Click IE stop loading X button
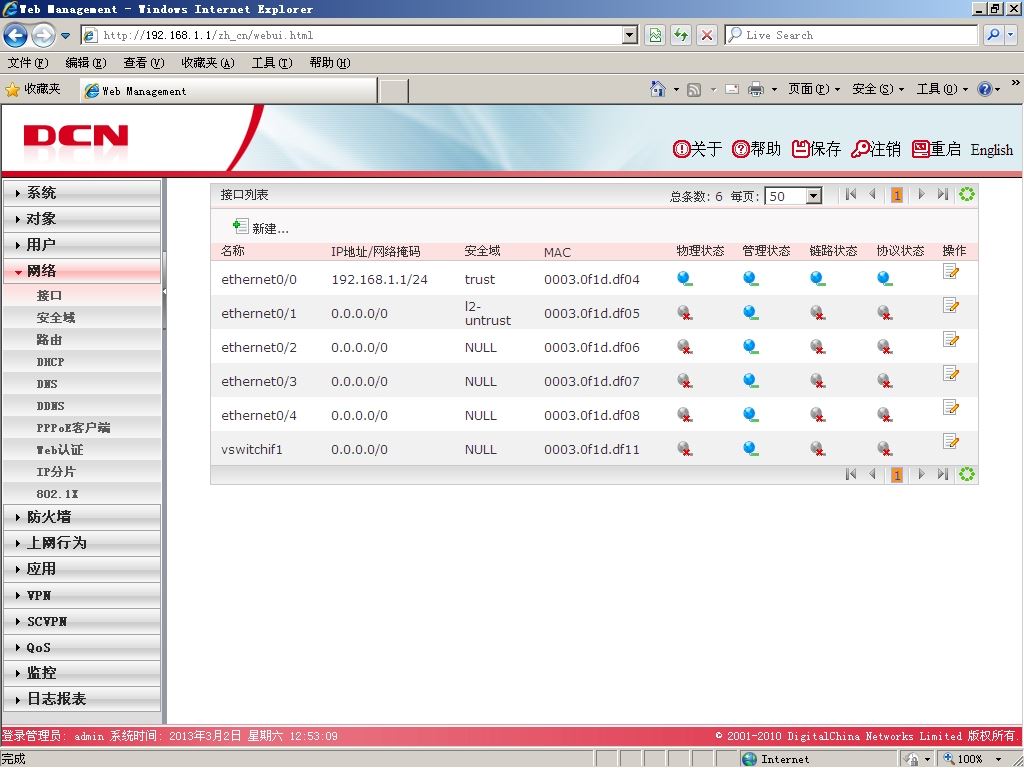The width and height of the screenshot is (1024, 768). (707, 35)
